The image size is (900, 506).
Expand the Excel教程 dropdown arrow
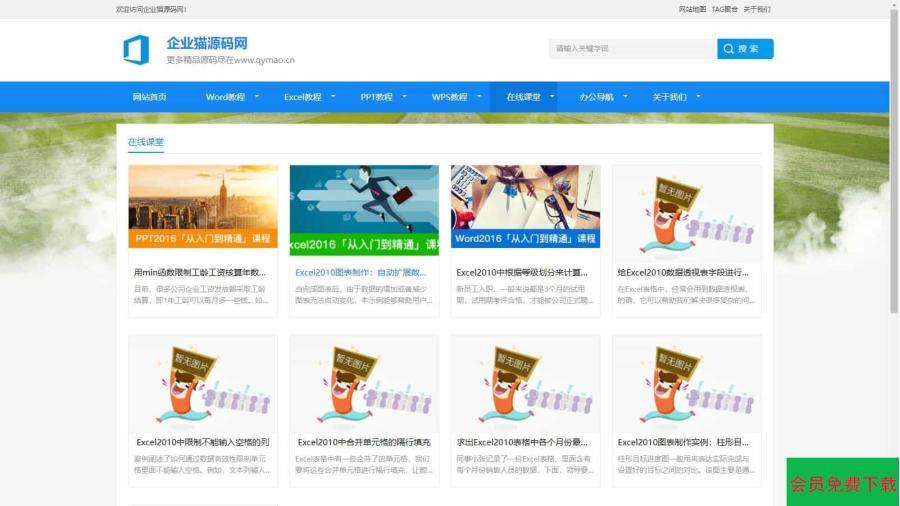point(333,96)
